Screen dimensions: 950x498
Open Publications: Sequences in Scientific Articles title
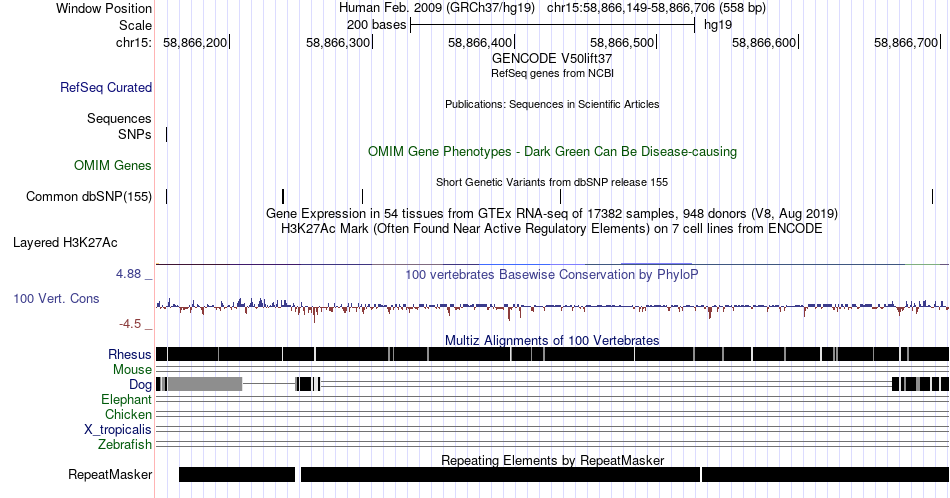[552, 104]
